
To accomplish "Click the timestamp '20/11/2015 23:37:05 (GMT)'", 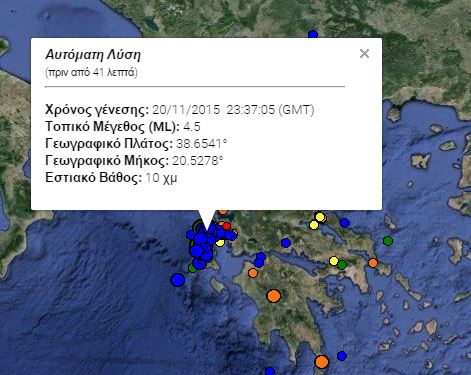I will 233,110.
